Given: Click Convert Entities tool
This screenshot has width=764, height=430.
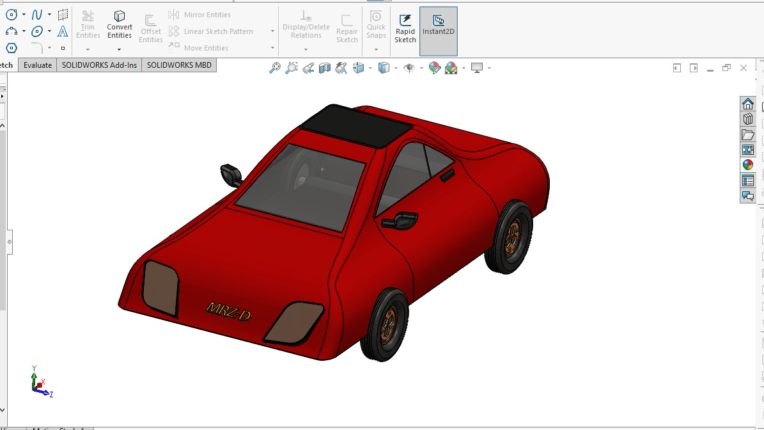Looking at the screenshot, I should pos(119,25).
